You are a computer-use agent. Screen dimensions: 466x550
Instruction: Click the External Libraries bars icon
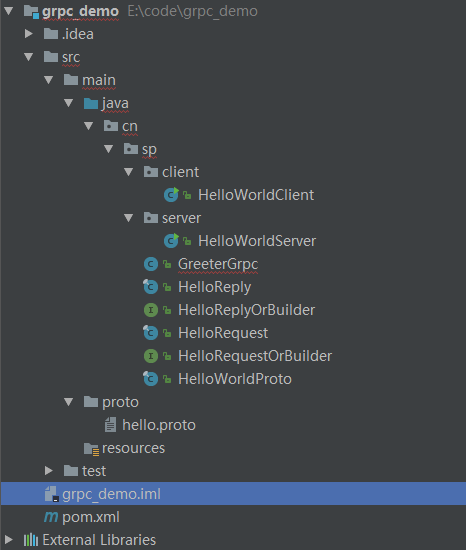click(31, 539)
